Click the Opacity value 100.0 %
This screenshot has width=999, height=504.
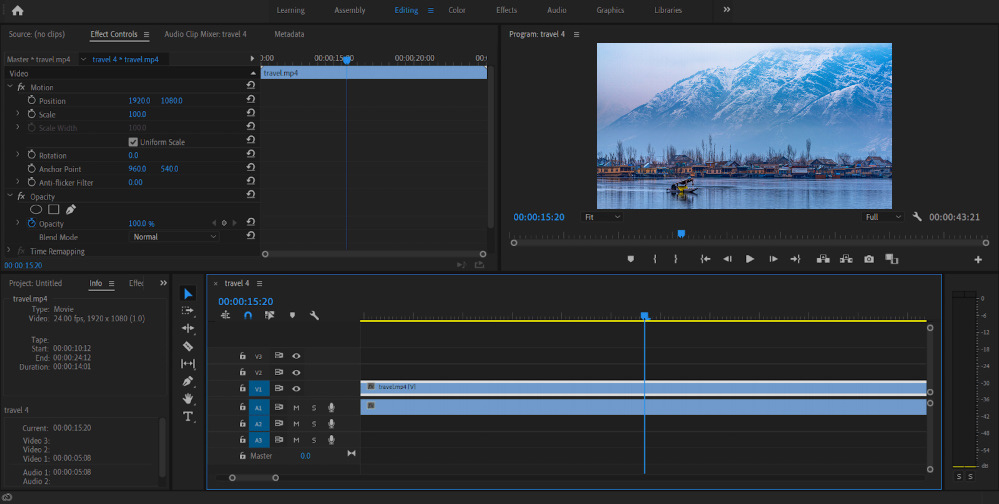click(141, 223)
